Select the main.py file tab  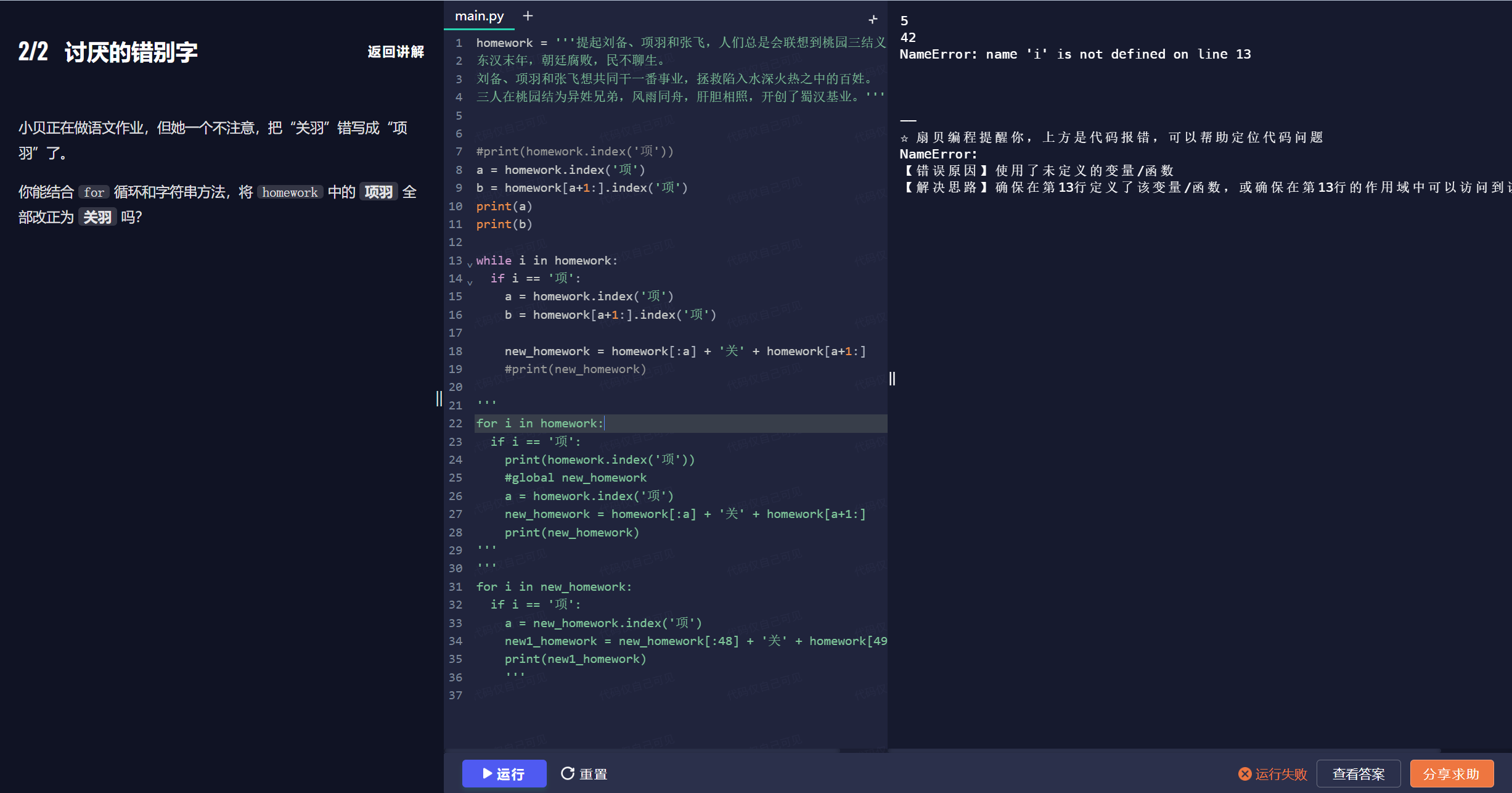coord(479,16)
